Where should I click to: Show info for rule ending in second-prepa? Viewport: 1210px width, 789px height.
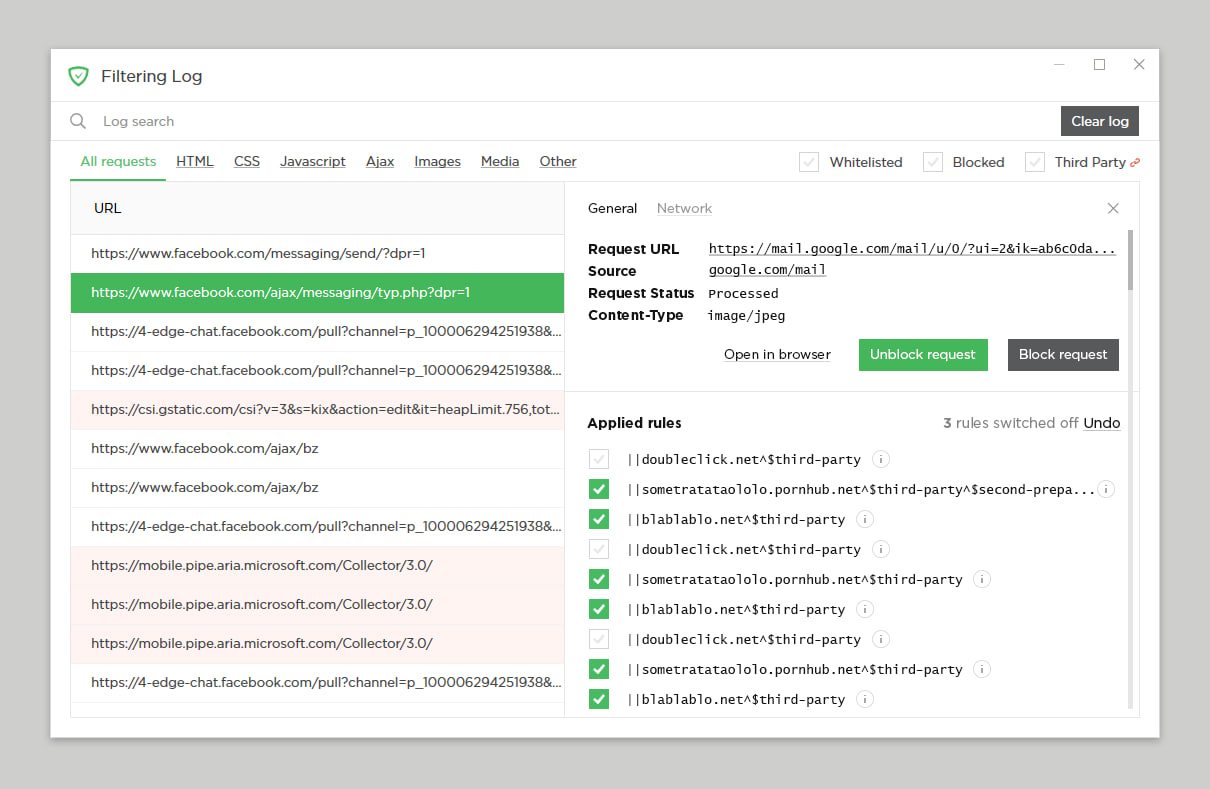(1106, 489)
